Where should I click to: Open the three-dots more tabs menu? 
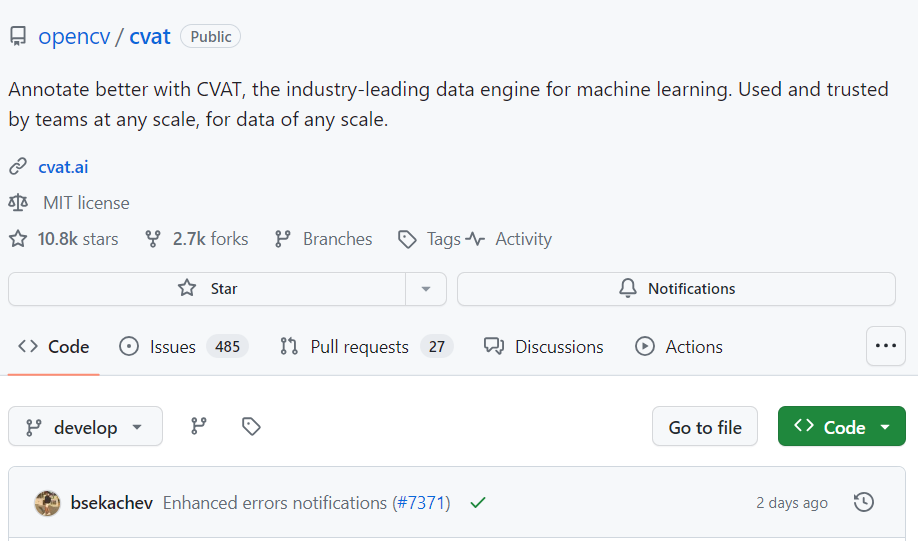coord(886,346)
